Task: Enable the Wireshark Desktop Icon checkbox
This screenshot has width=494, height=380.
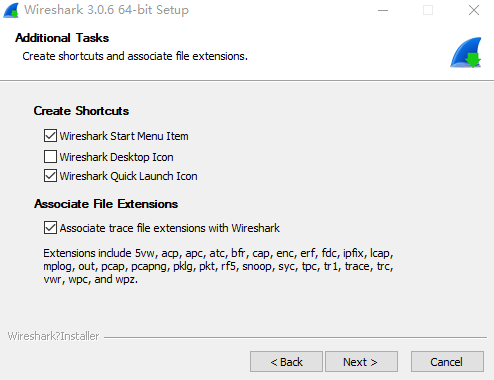Action: (50, 156)
